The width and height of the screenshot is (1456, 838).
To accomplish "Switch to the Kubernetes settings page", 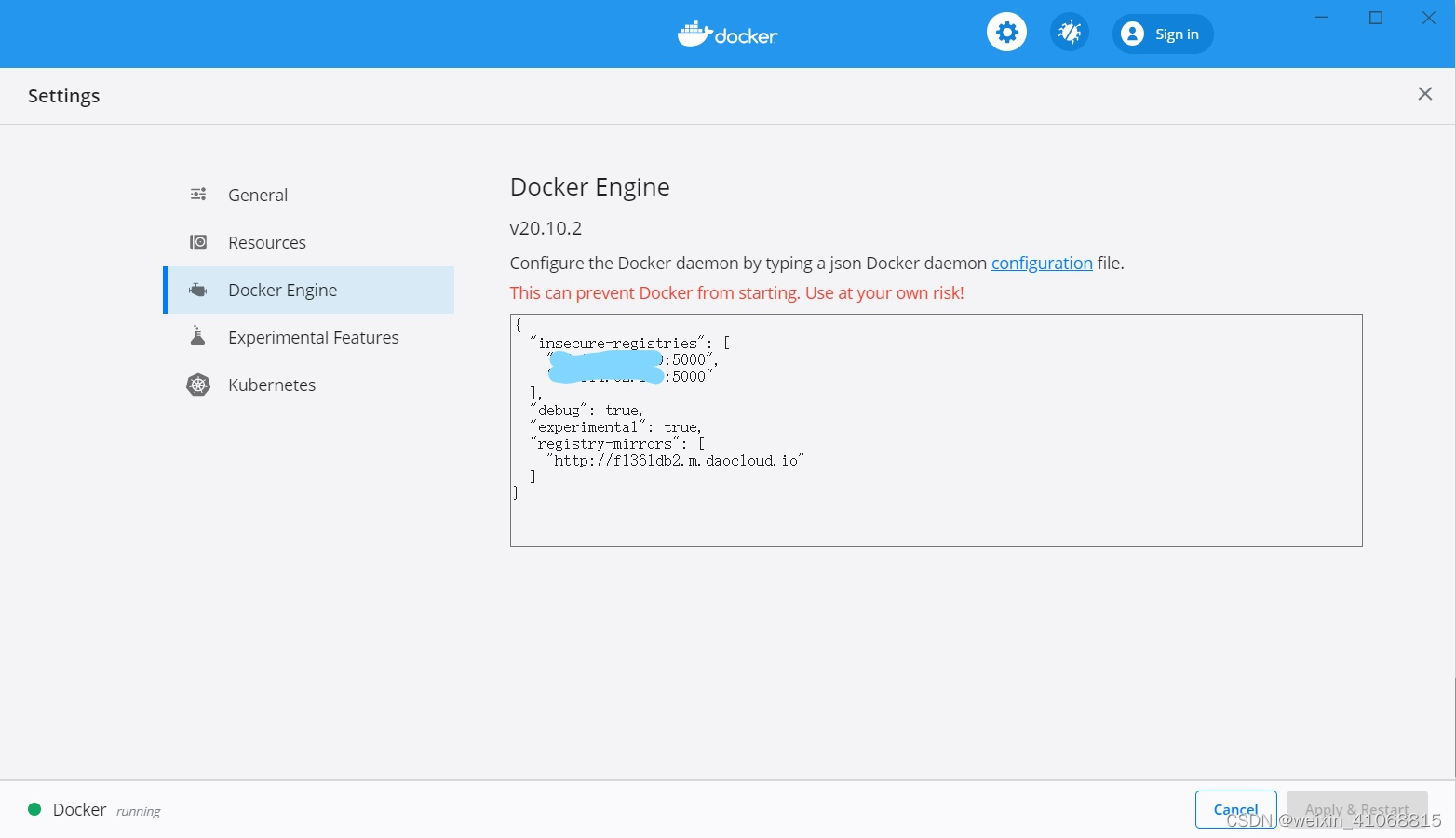I will (x=271, y=384).
